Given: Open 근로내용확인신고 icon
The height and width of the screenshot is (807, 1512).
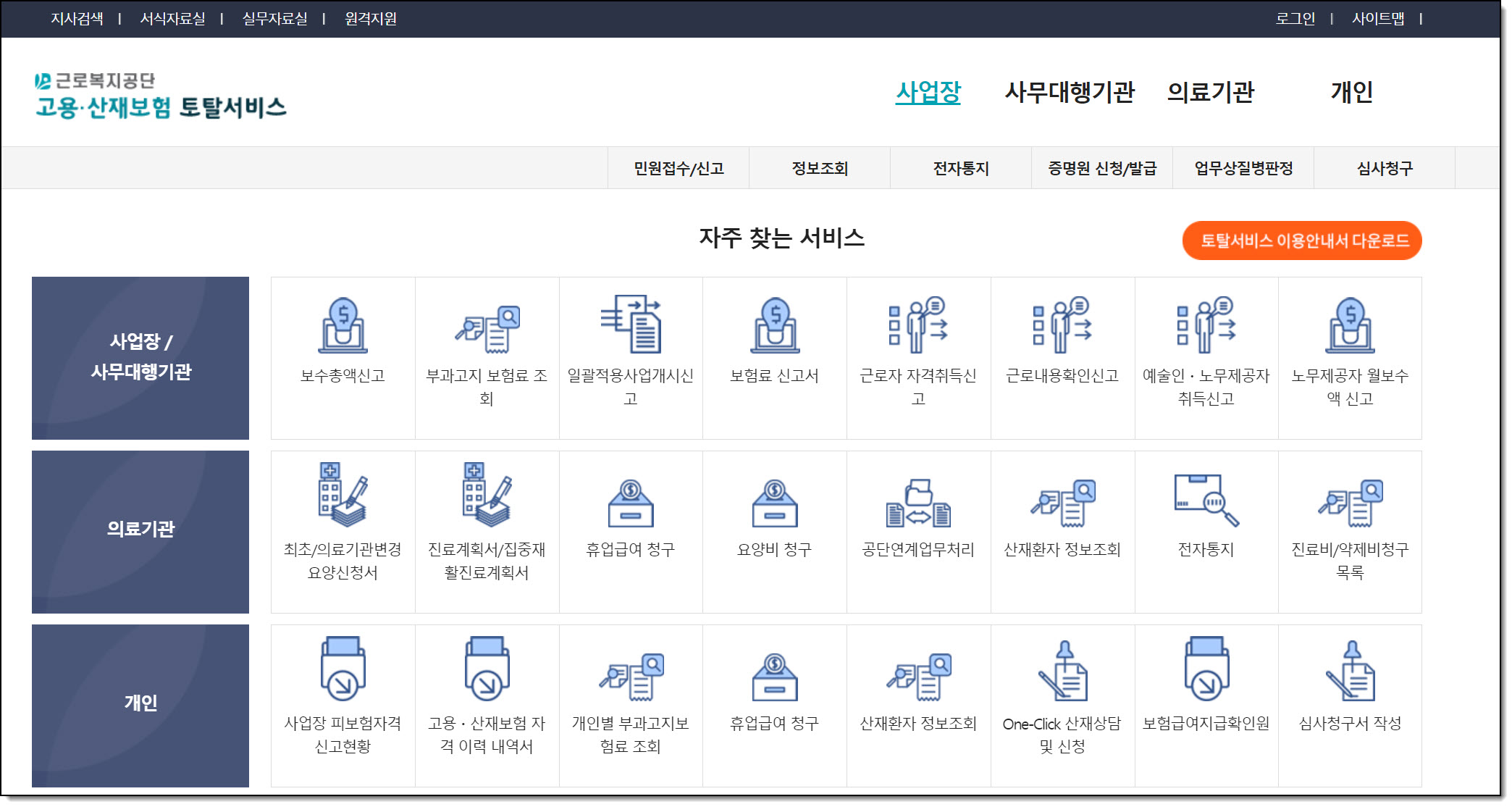Looking at the screenshot, I should click(1062, 325).
